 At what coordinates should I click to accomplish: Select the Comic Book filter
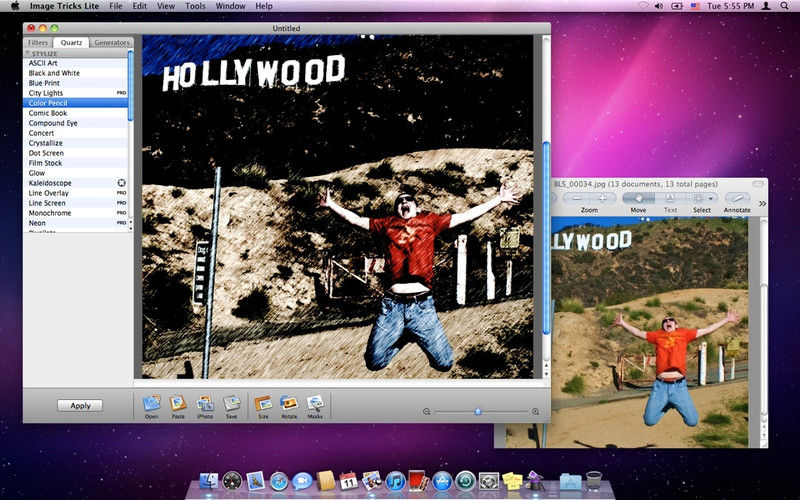(47, 113)
